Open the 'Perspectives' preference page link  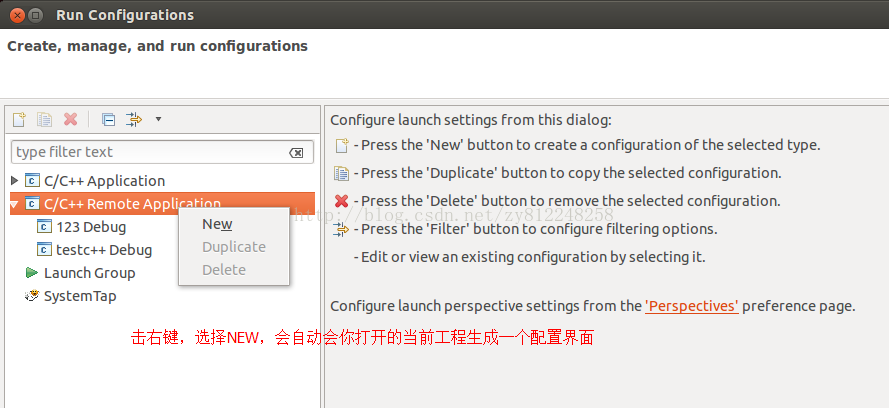692,306
